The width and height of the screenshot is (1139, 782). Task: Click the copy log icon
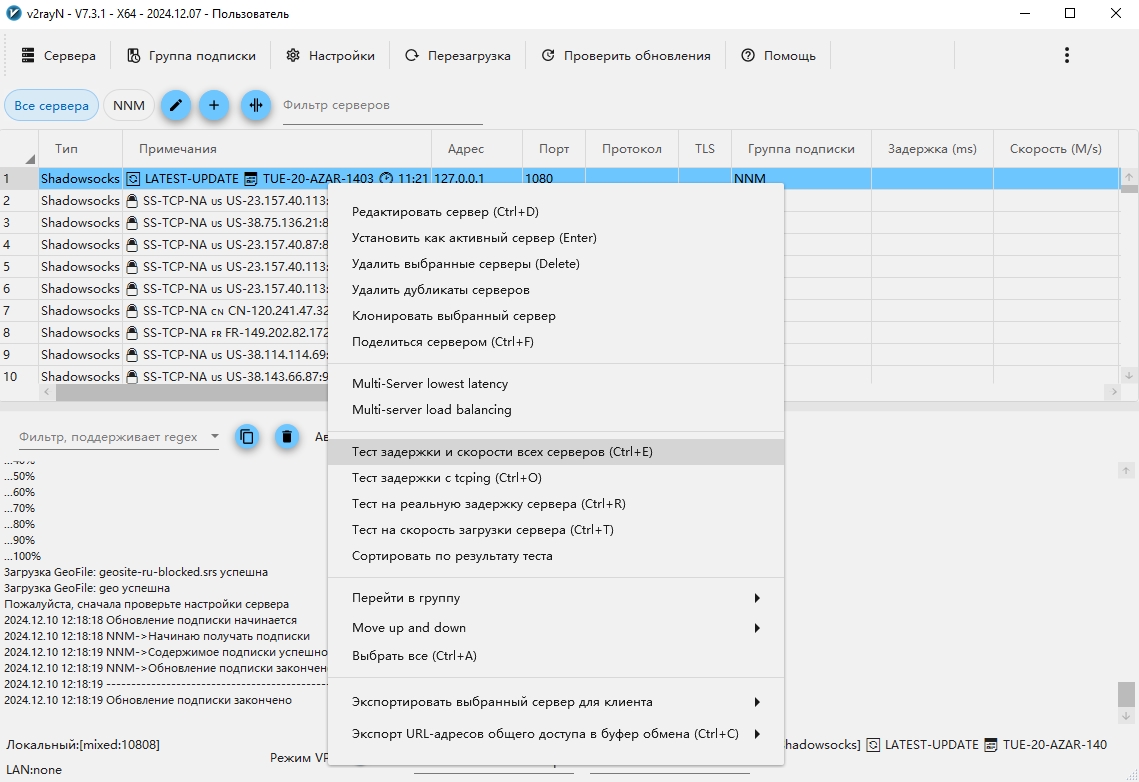247,436
